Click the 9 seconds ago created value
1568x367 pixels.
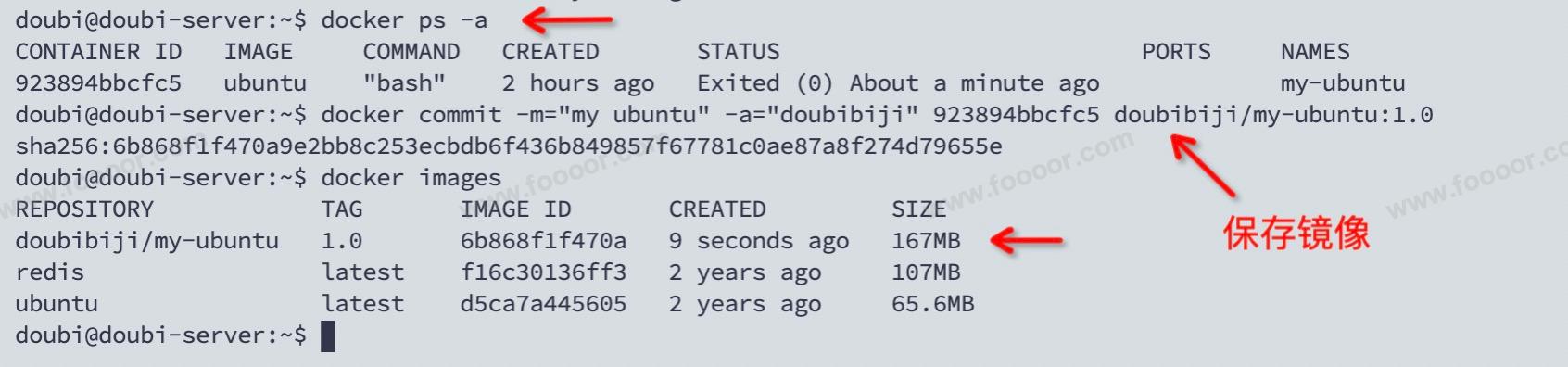[759, 241]
